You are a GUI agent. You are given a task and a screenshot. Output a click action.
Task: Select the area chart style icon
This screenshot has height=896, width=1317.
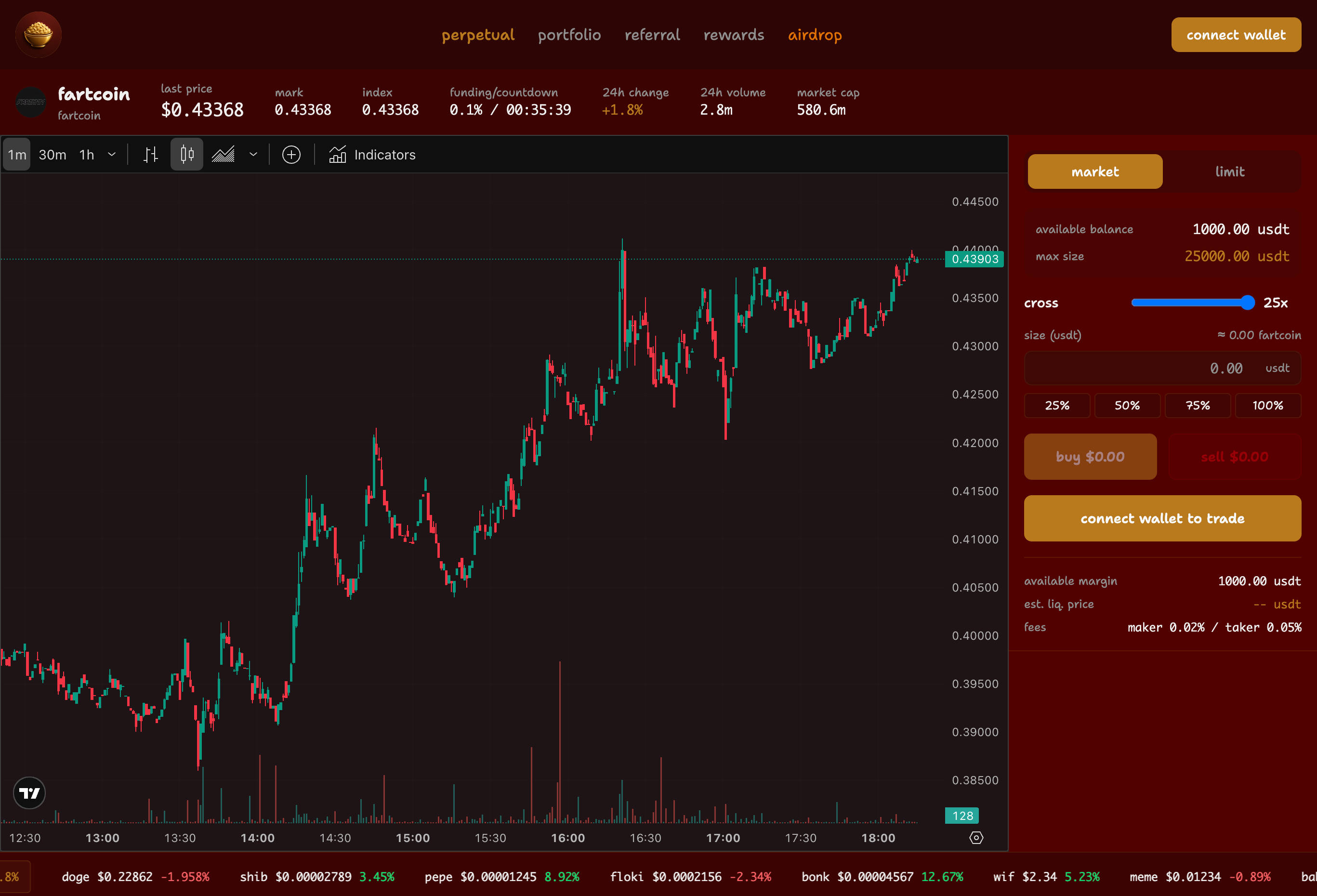pyautogui.click(x=223, y=155)
